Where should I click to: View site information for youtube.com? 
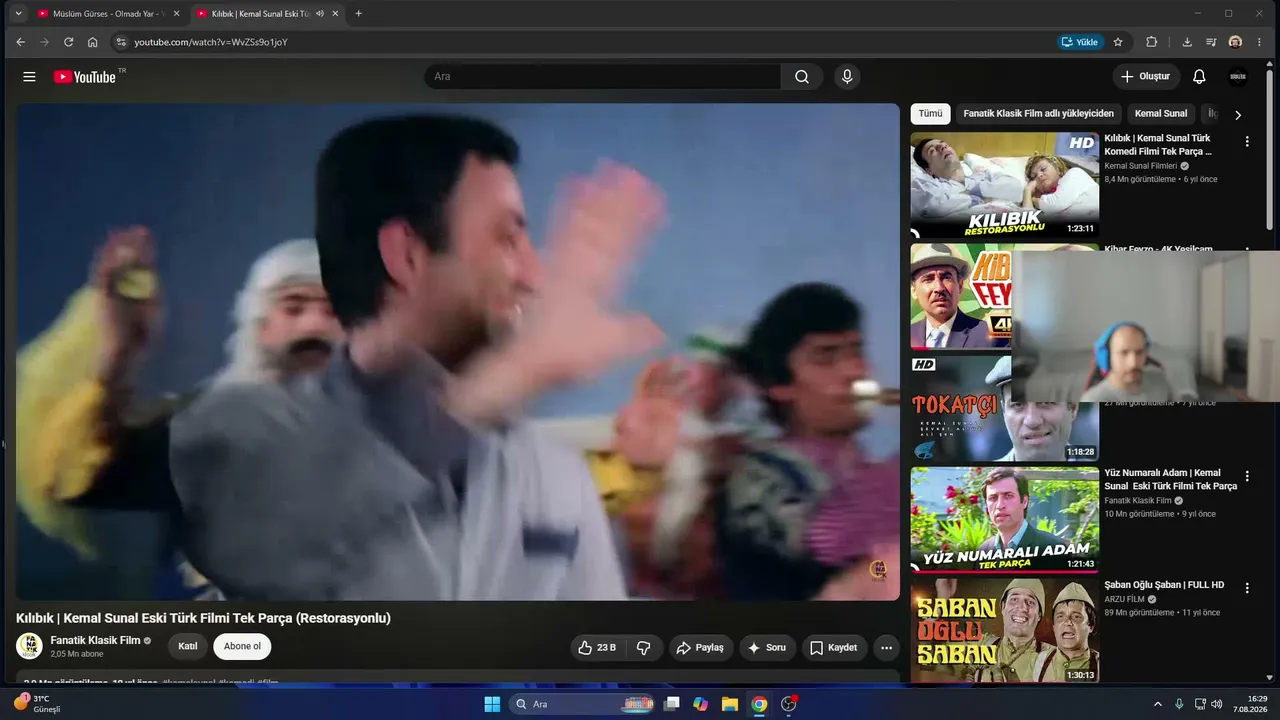point(121,42)
